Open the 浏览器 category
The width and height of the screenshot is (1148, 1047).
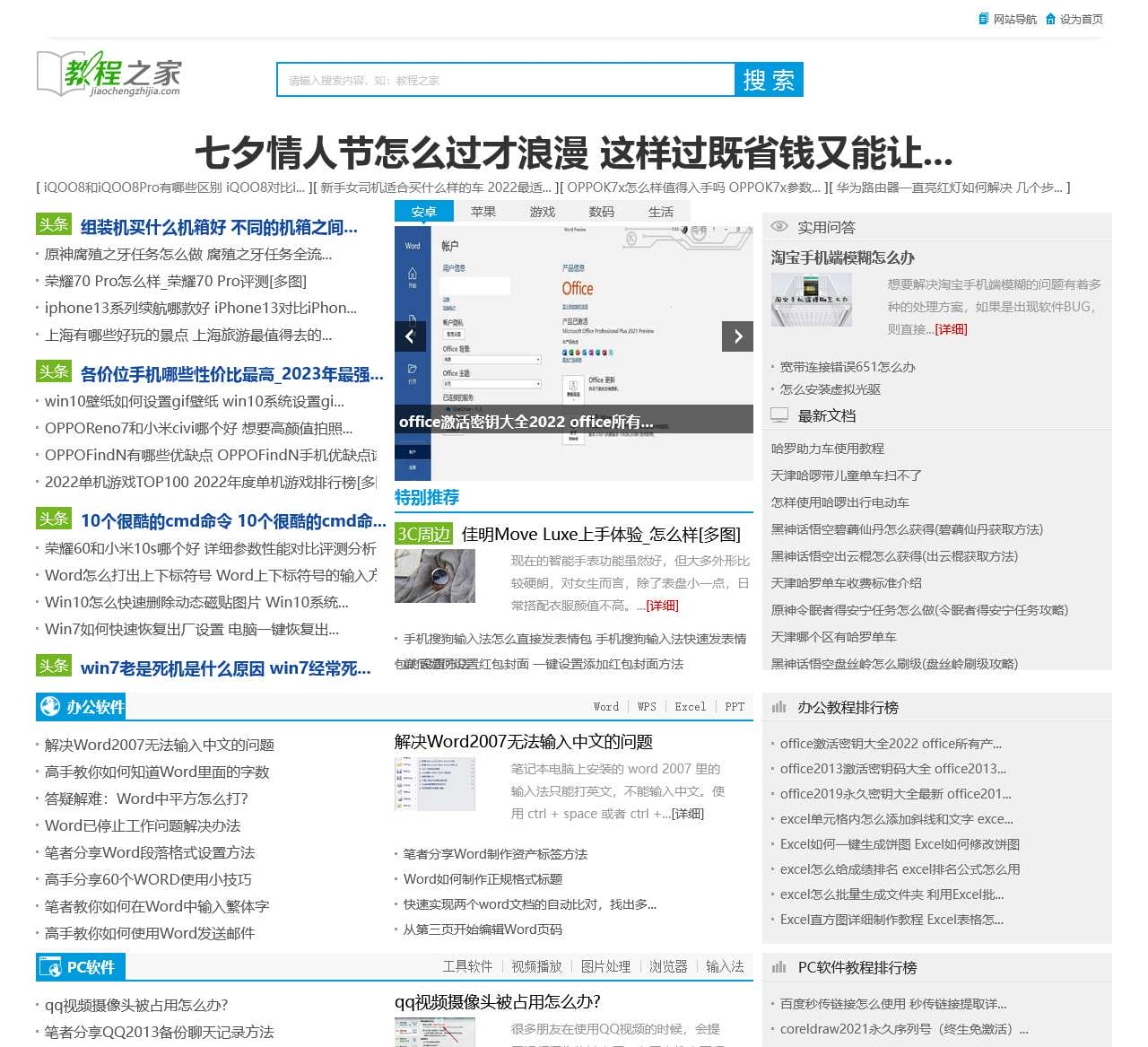(x=668, y=966)
